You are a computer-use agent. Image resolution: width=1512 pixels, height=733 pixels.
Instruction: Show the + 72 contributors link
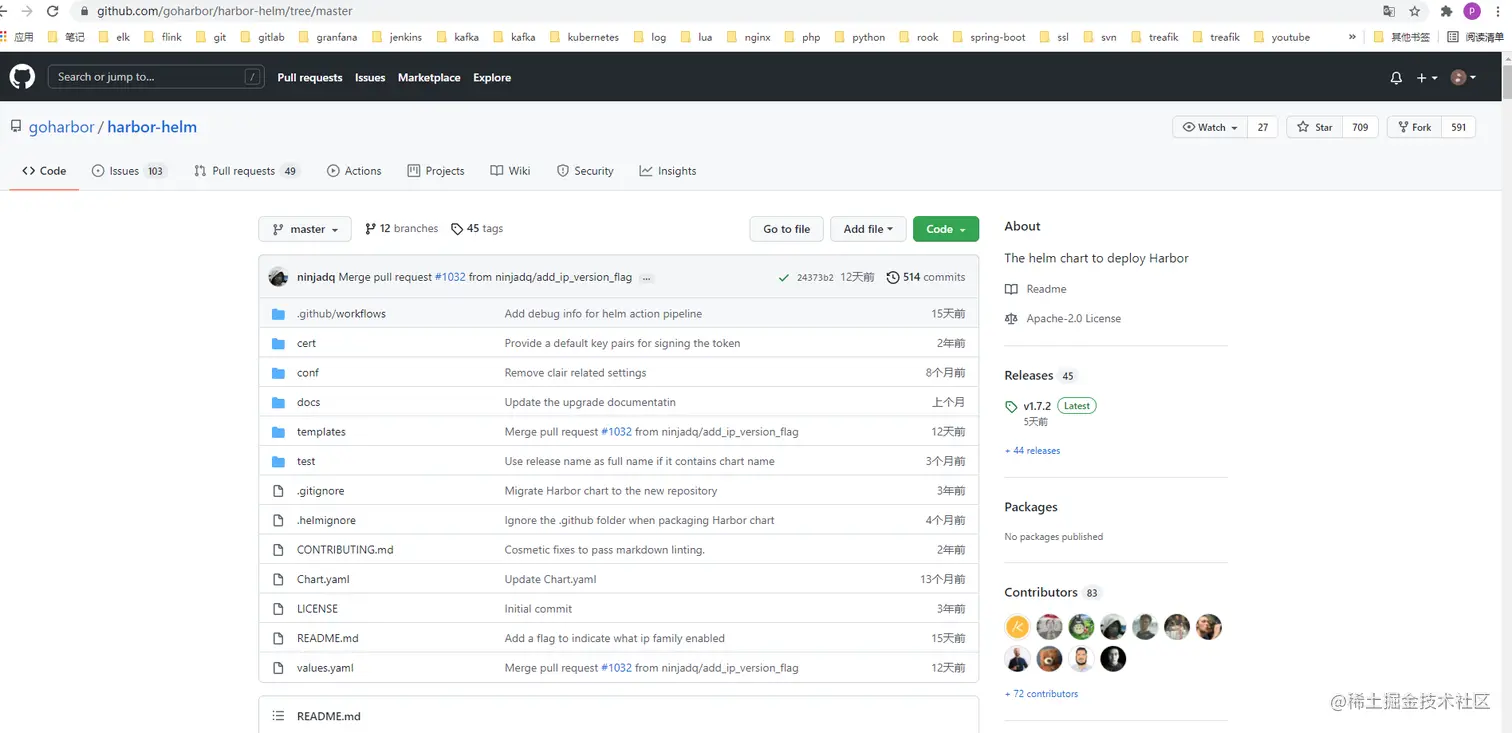click(1041, 694)
